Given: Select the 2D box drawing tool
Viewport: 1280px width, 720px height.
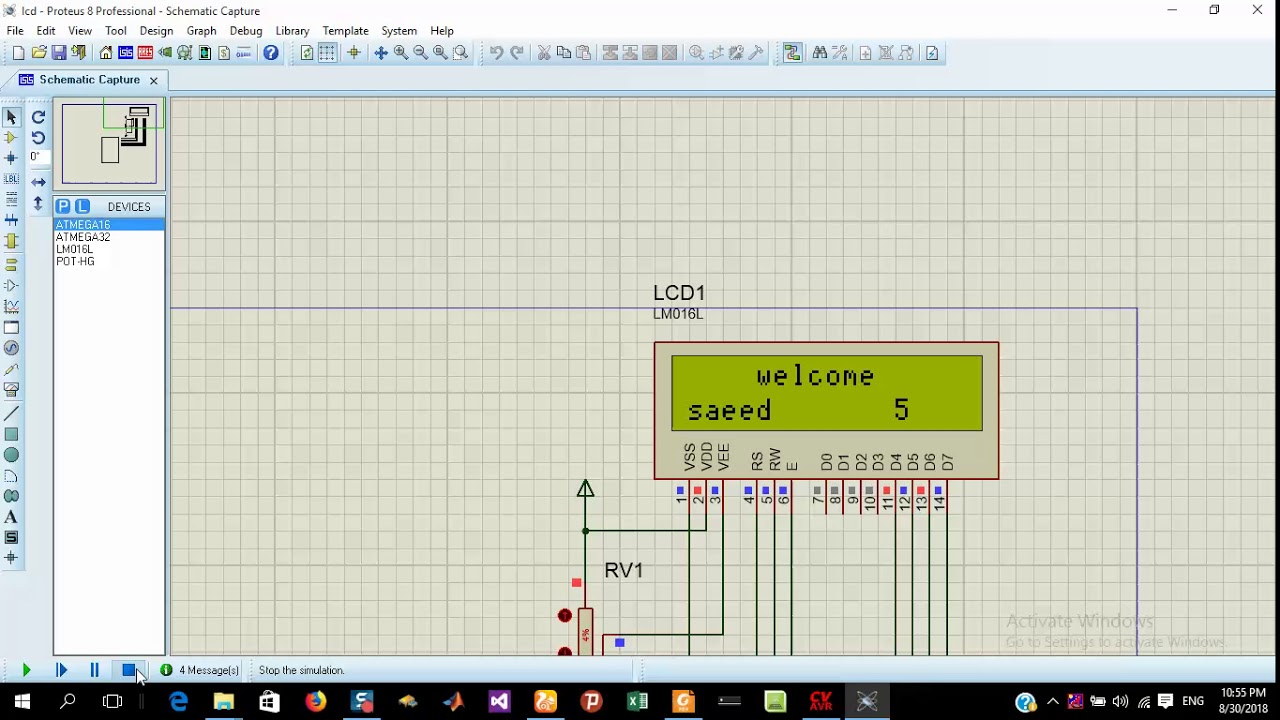Looking at the screenshot, I should [12, 435].
